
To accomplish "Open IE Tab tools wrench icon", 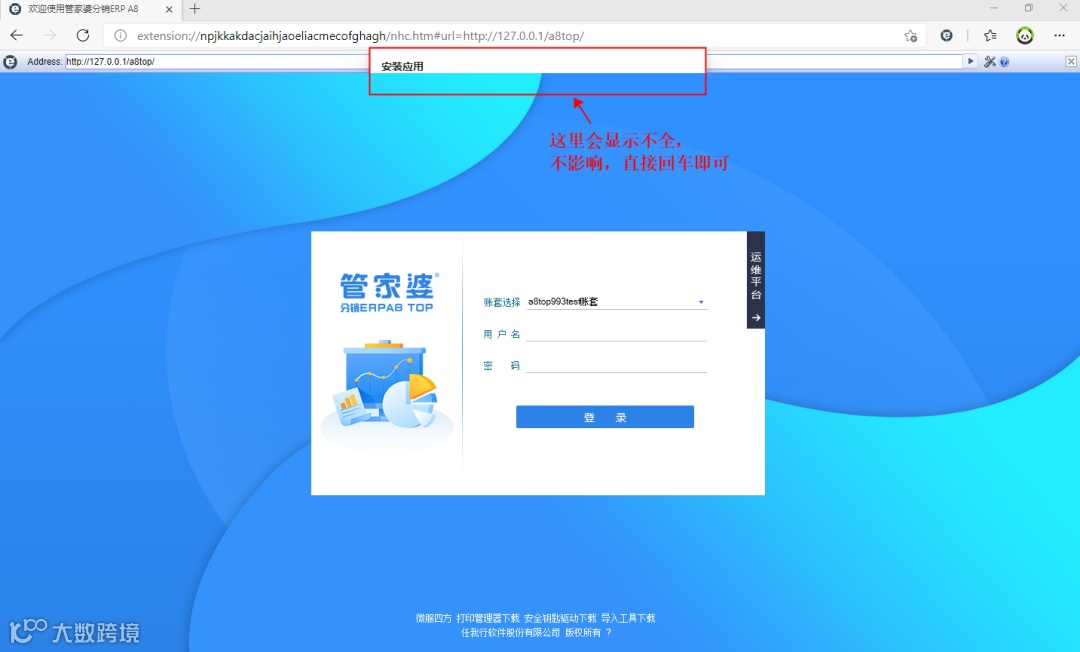I will tap(990, 61).
